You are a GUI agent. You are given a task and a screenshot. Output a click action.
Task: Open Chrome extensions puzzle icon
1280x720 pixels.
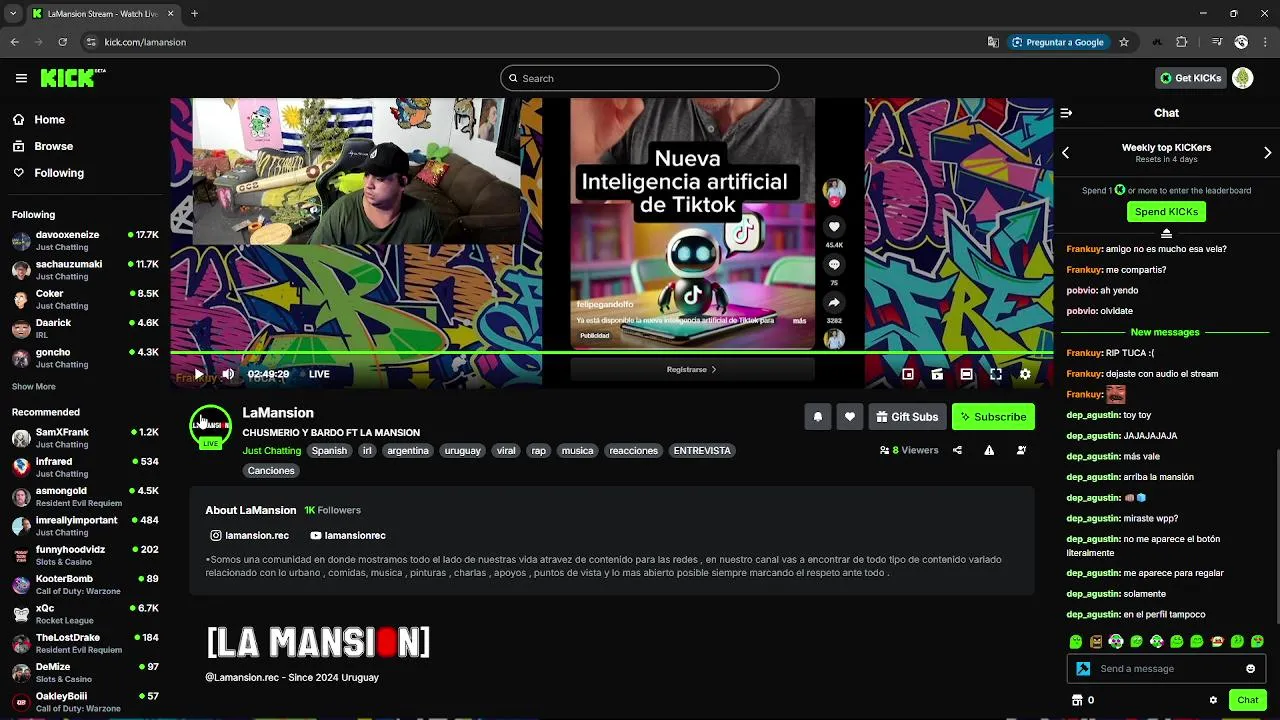point(1182,42)
